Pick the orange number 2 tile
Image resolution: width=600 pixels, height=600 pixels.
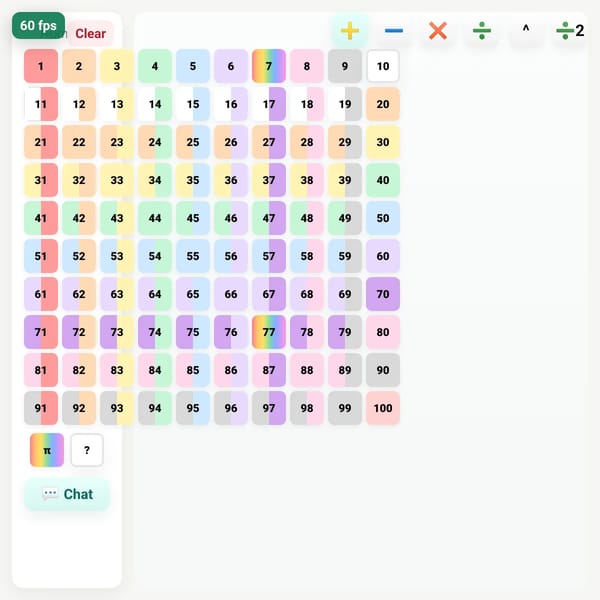tap(79, 66)
